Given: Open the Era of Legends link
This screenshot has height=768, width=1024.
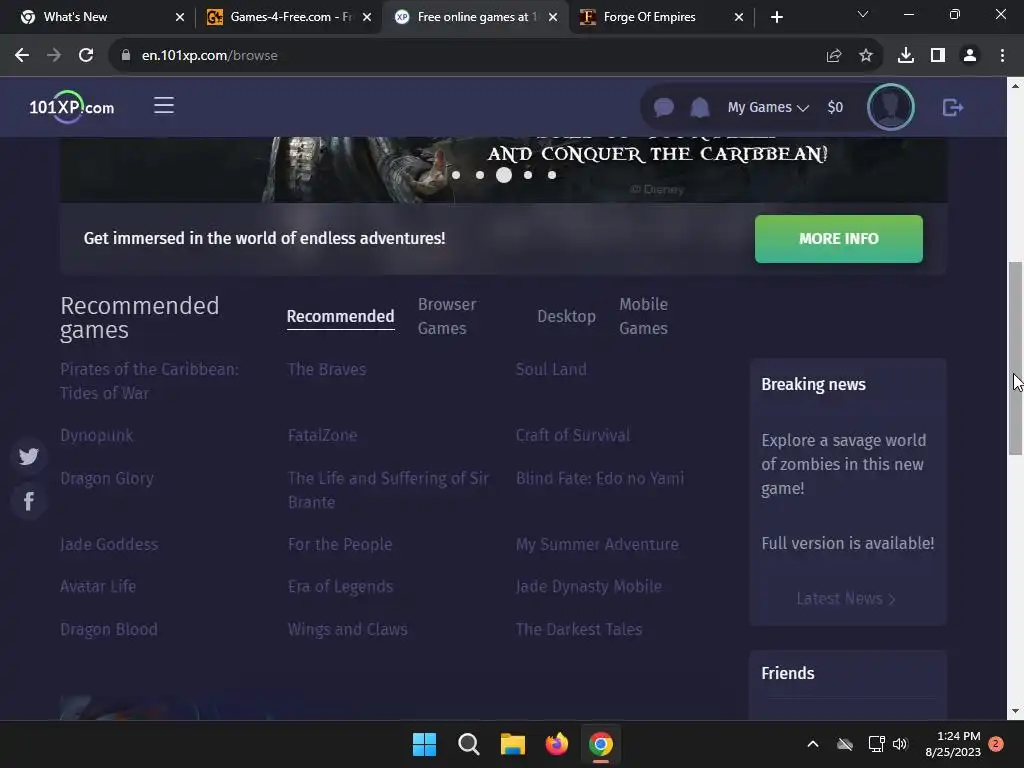Looking at the screenshot, I should point(340,586).
